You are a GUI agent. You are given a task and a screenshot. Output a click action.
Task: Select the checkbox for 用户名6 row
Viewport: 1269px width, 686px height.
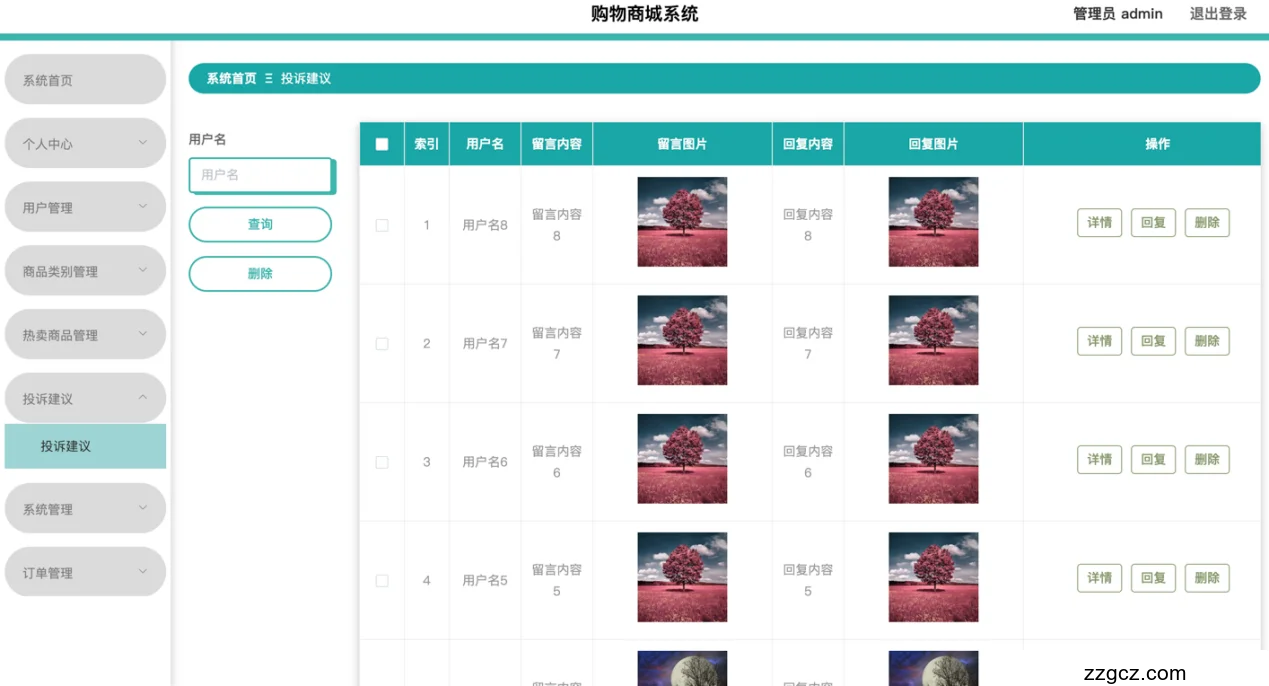point(382,462)
